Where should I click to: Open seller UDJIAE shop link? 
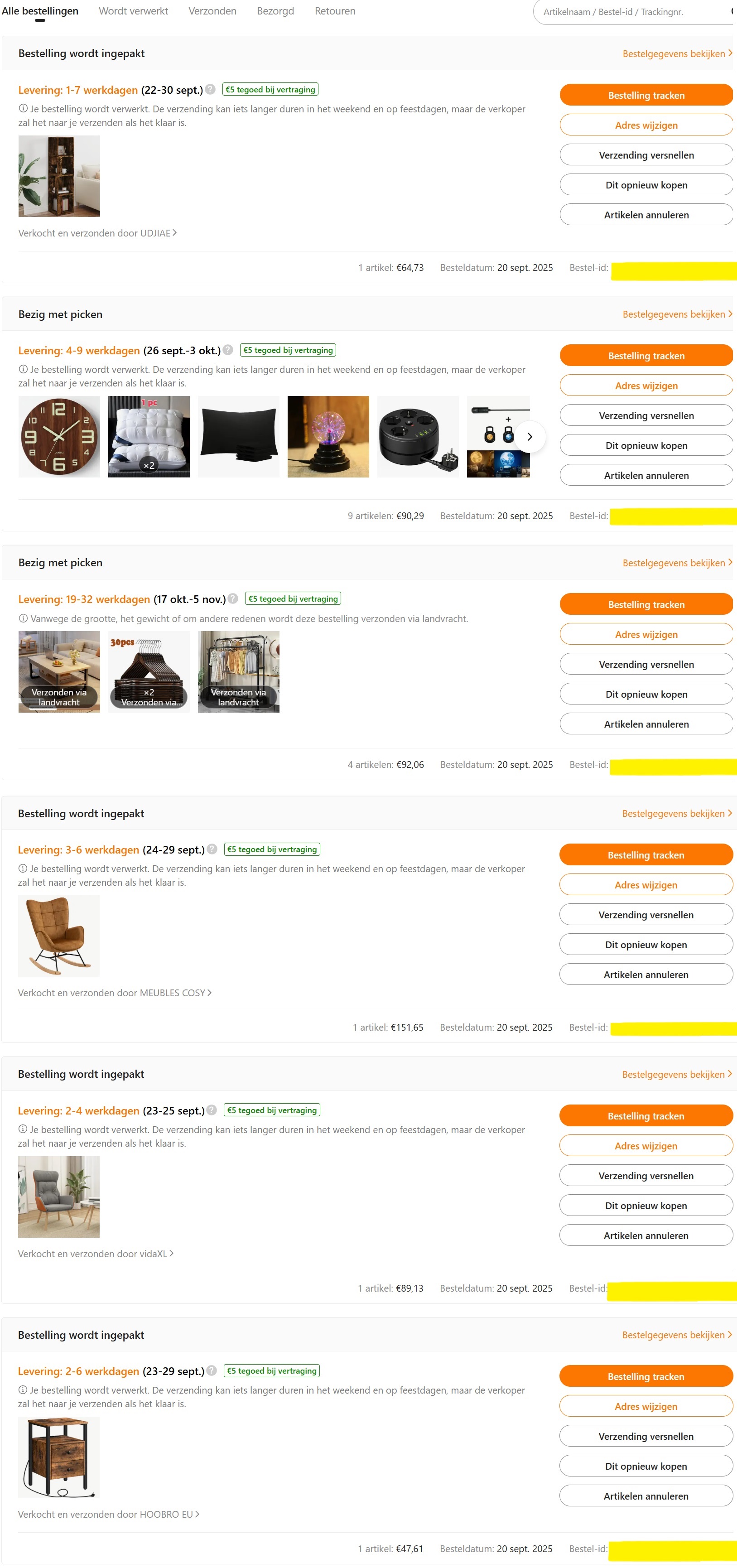[x=97, y=233]
